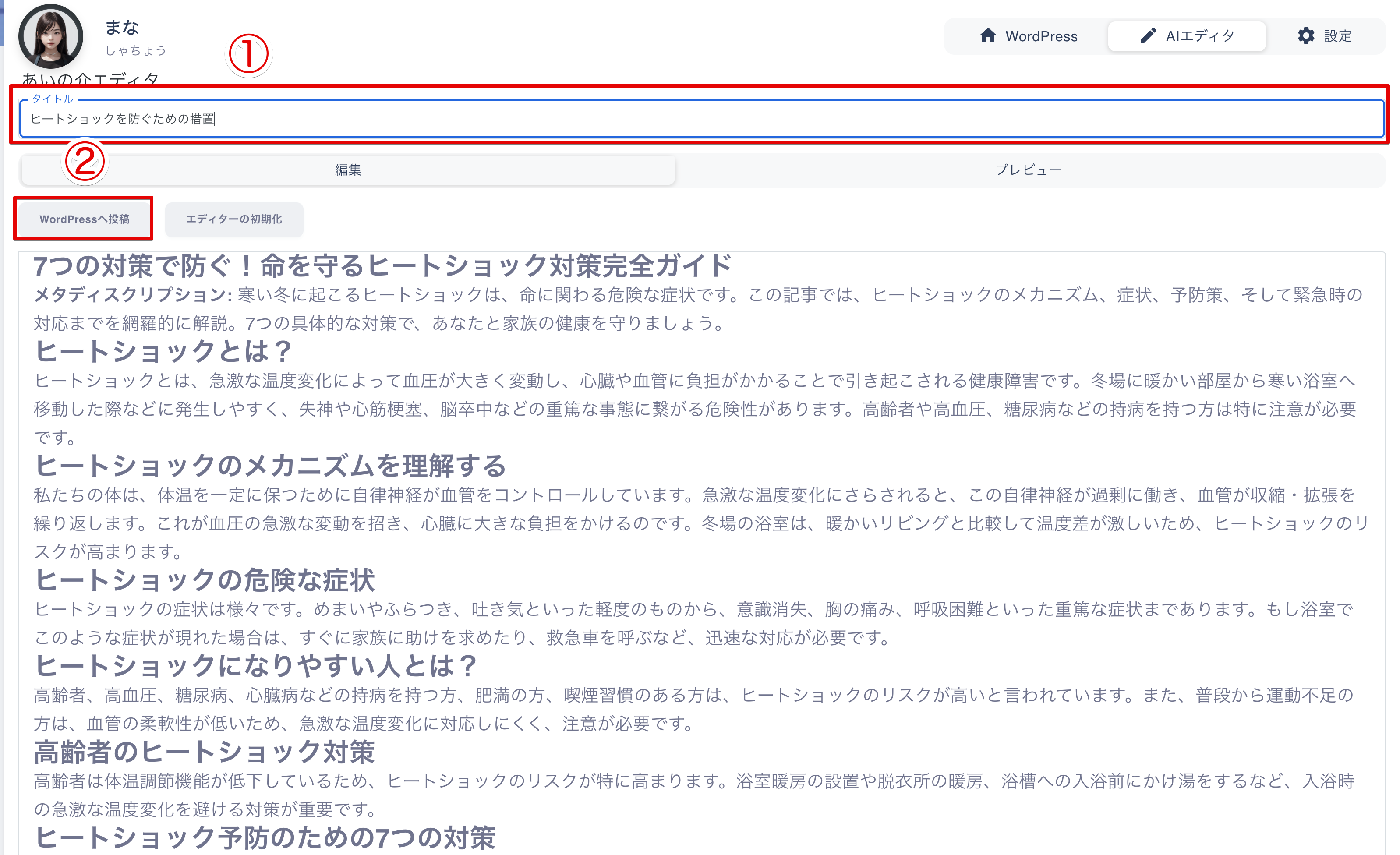Focus the タイトル input field
The height and width of the screenshot is (855, 1400).
pos(702,119)
